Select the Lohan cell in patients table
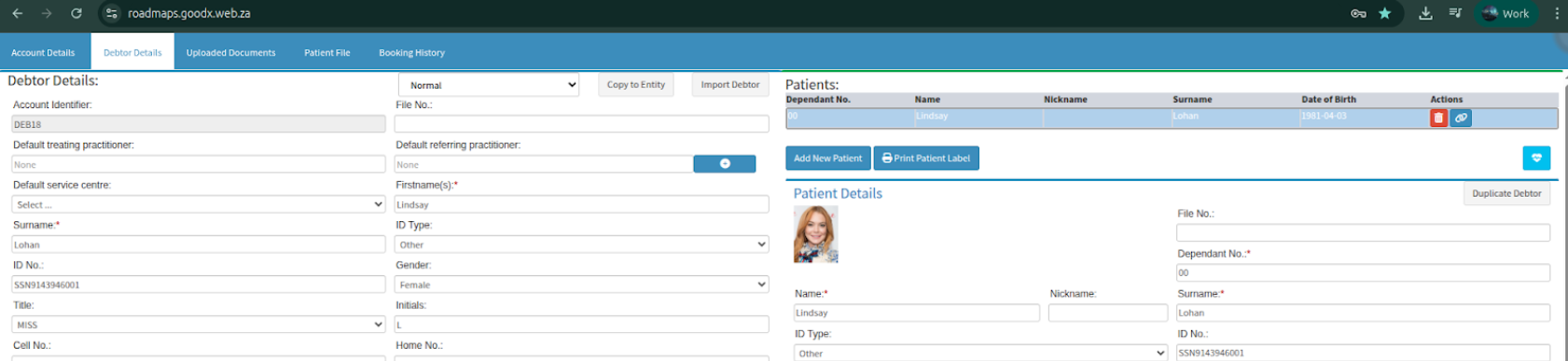Screen dimensions: 1568x361 tap(1236, 118)
